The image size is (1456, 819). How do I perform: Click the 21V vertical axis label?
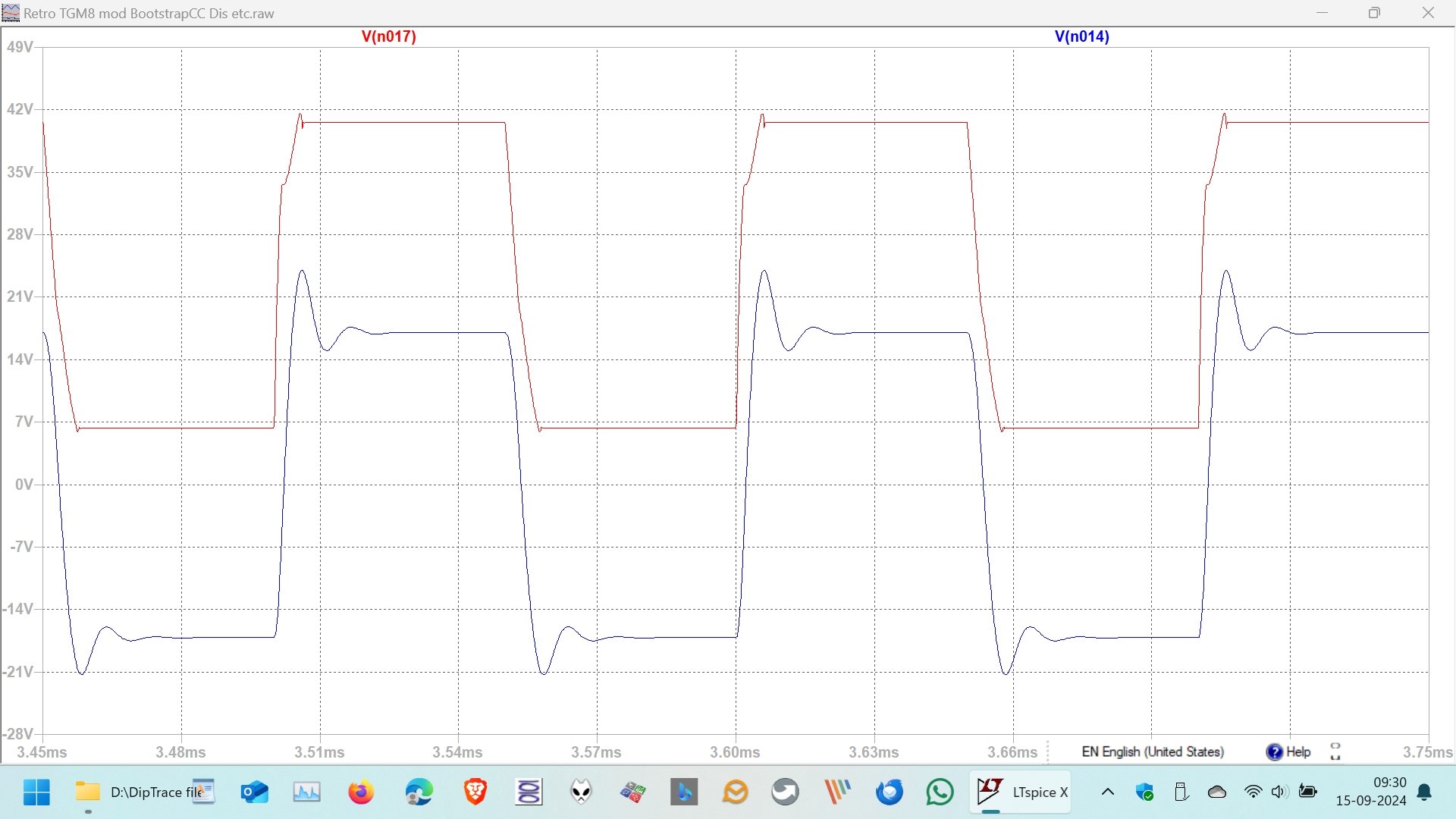point(20,297)
